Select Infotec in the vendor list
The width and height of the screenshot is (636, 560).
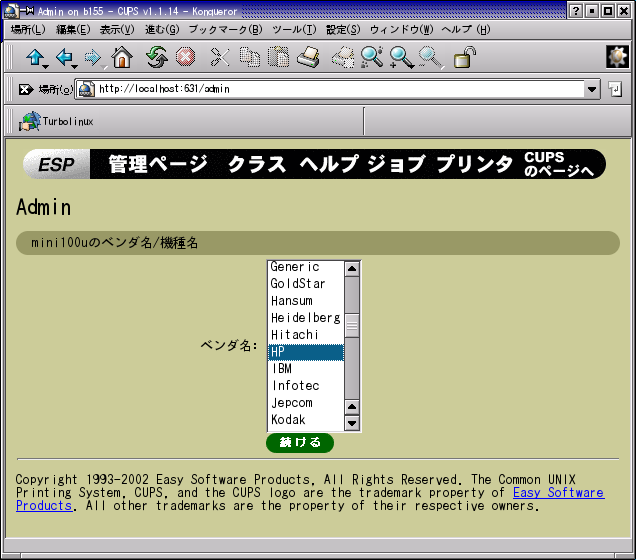(x=306, y=386)
